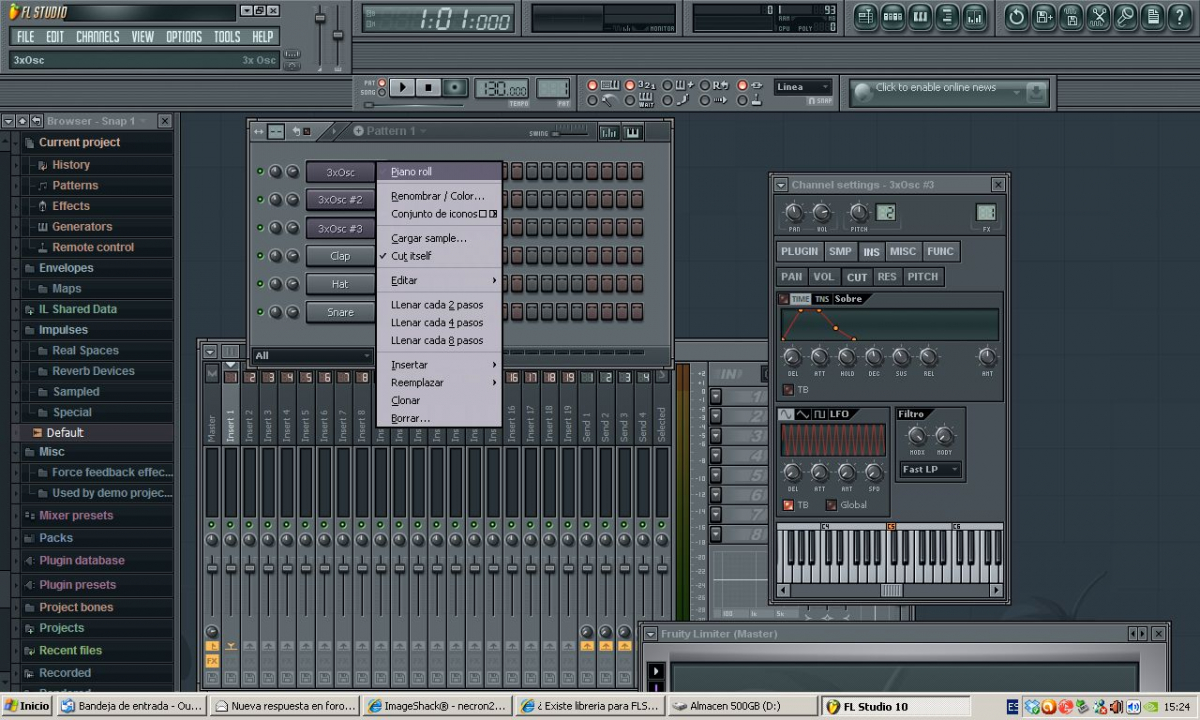Click the Undo history toolbar icon
This screenshot has width=1200, height=720.
[x=1016, y=17]
